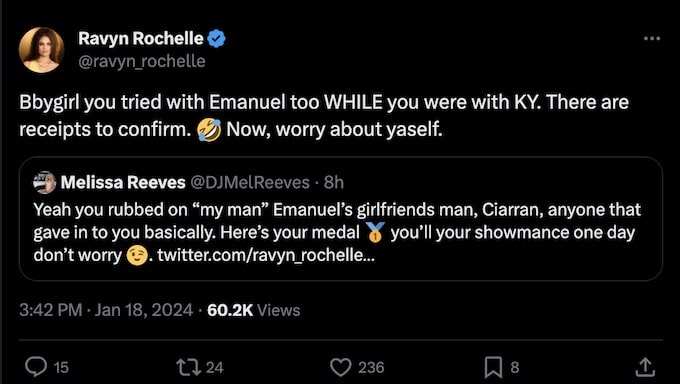
Task: Like the tweet with heart icon
Action: 341,367
